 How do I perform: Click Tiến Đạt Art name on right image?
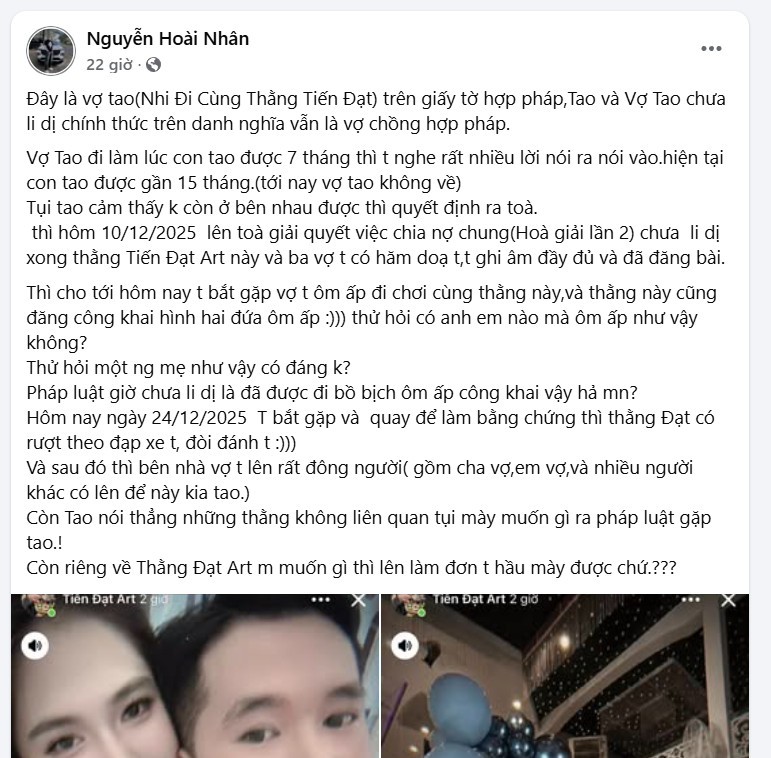469,599
